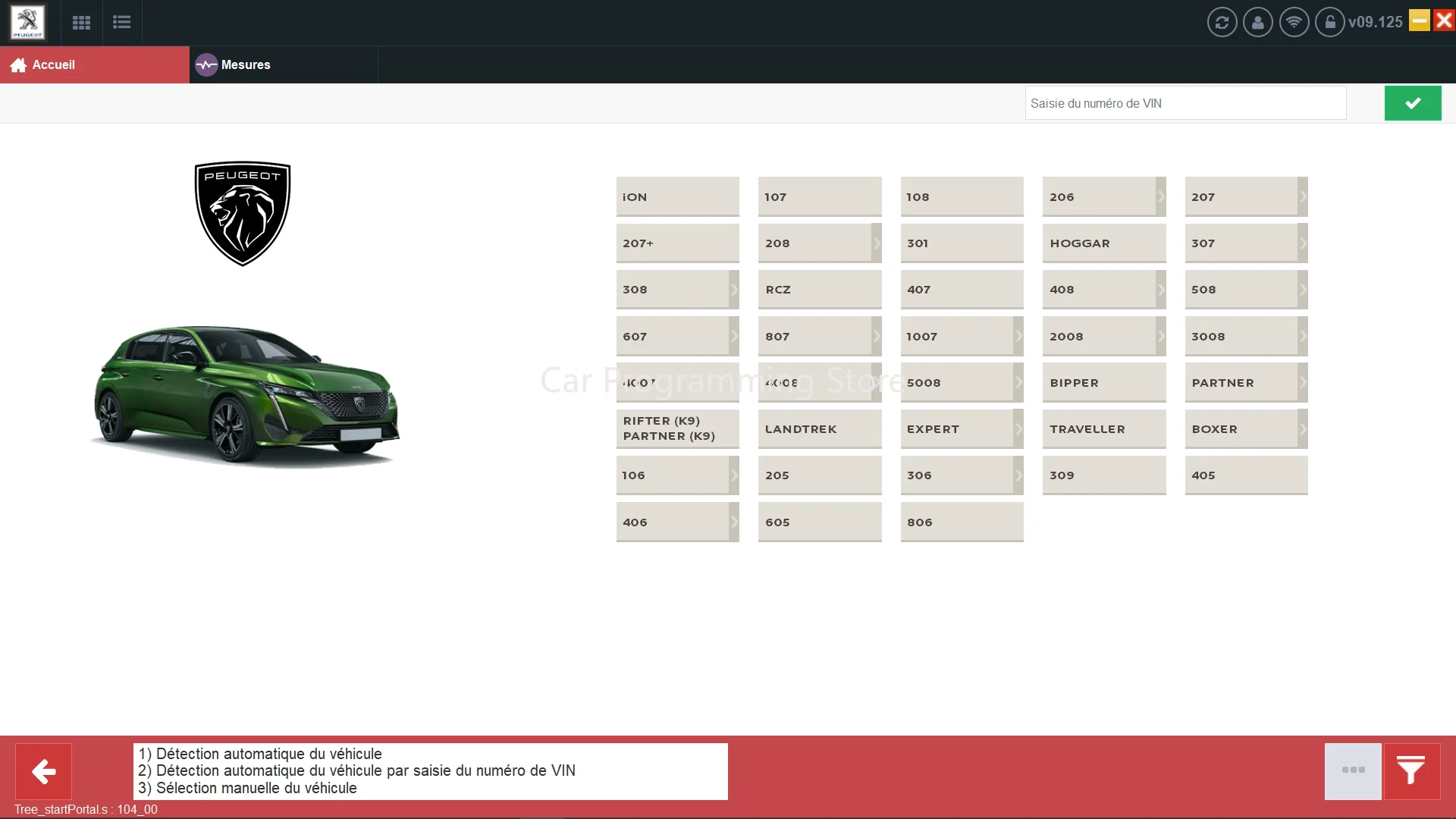Select the iON vehicle model
1456x819 pixels.
(677, 197)
